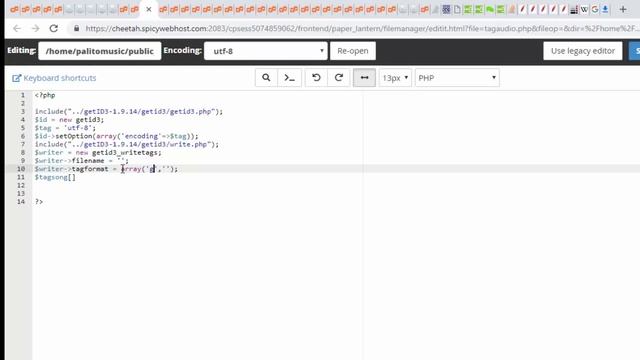Undo the last edit

tap(316, 78)
